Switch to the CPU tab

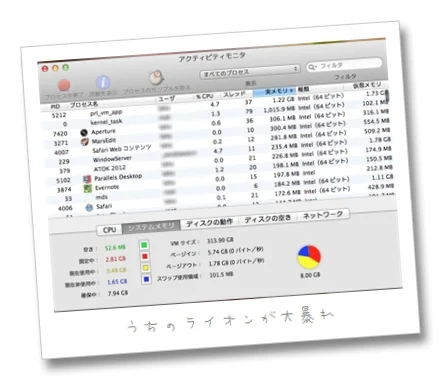coord(109,230)
